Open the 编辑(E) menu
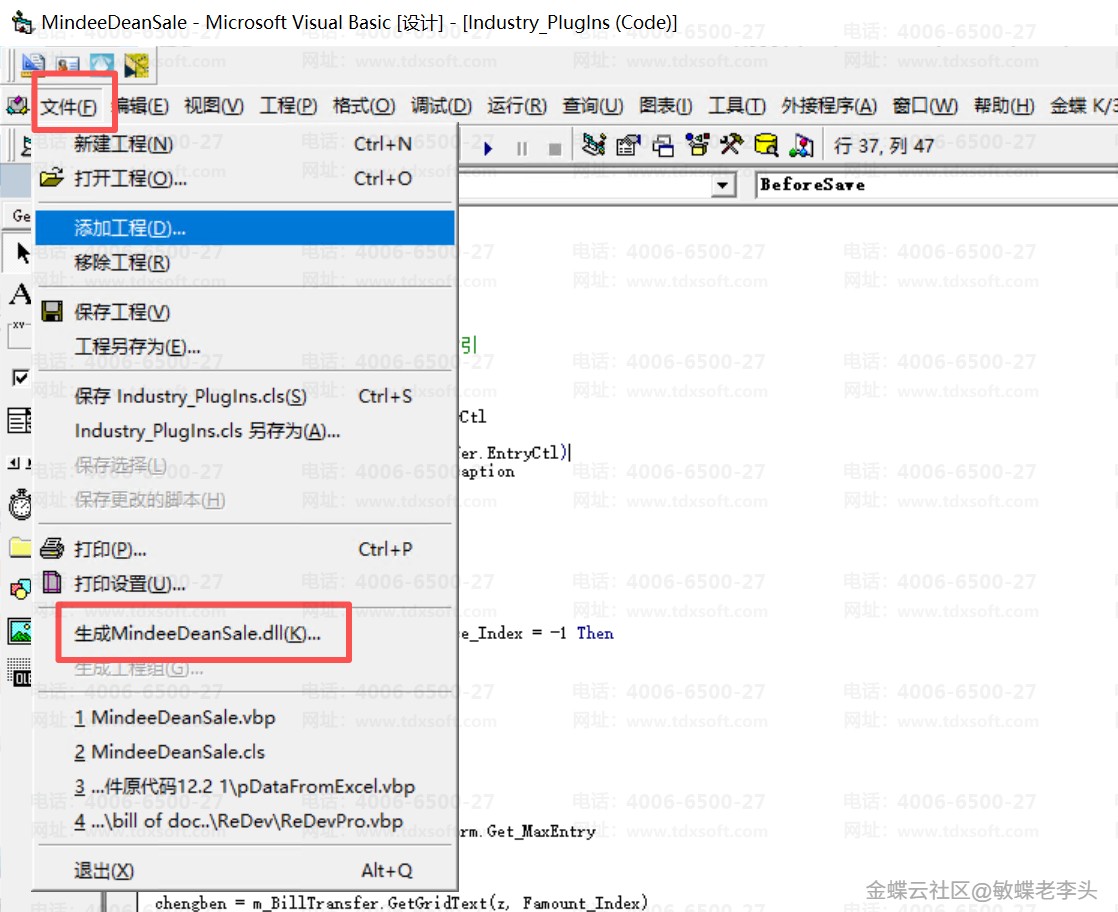This screenshot has width=1118, height=912. (141, 107)
